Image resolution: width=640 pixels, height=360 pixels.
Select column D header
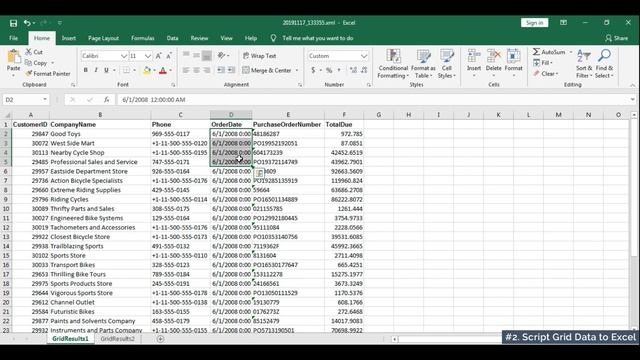tap(231, 115)
